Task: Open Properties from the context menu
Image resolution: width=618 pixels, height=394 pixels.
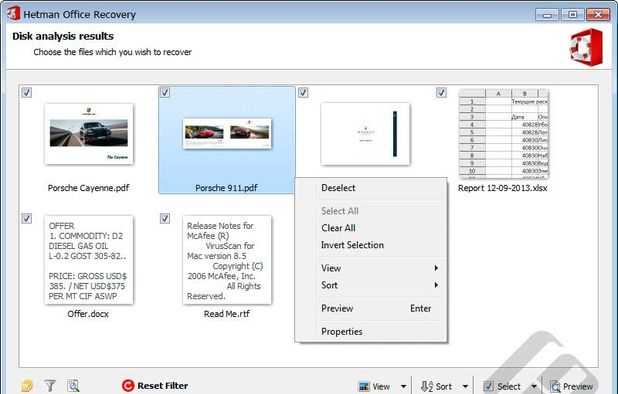Action: (371, 332)
